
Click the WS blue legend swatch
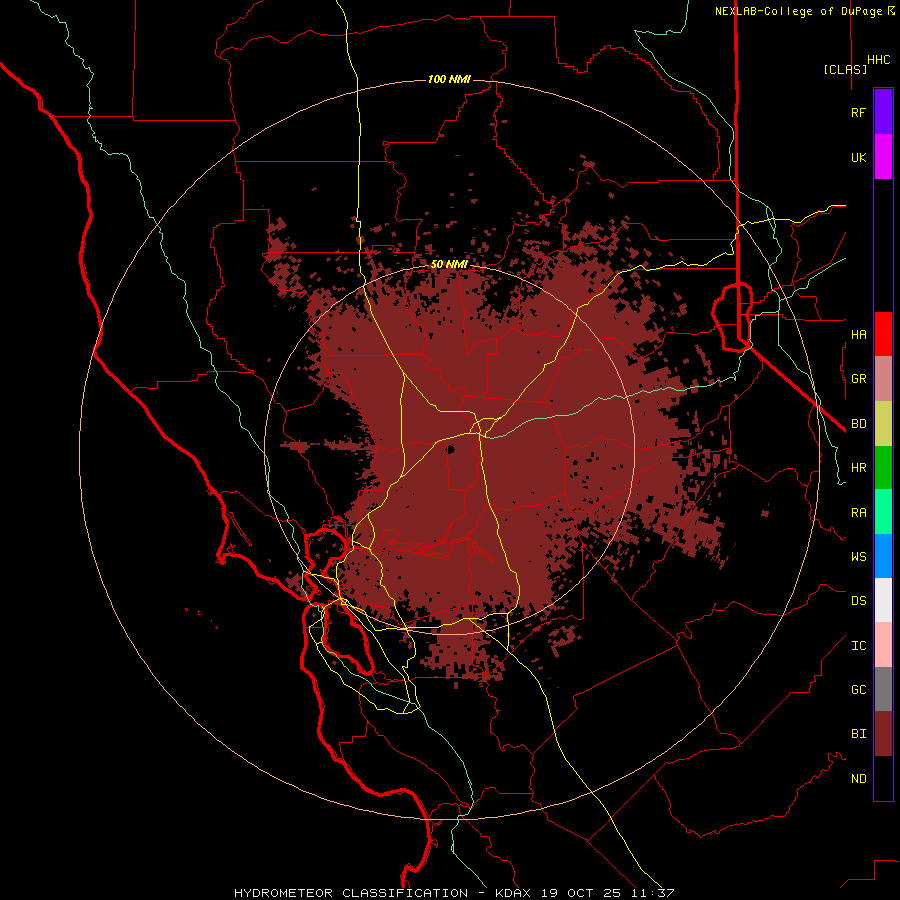point(883,556)
